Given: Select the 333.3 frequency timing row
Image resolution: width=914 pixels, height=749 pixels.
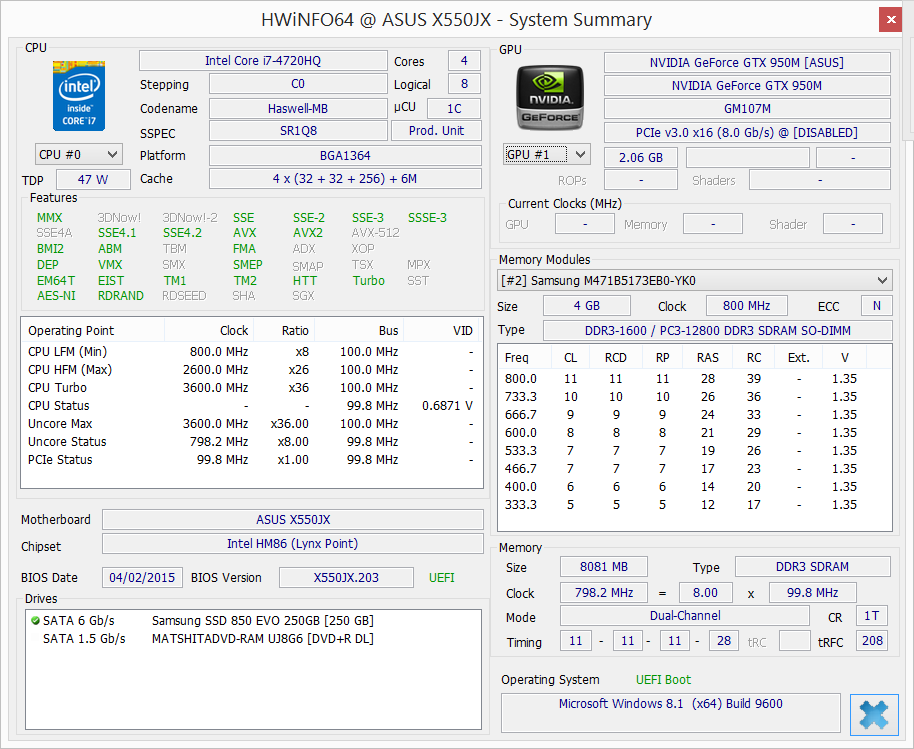Looking at the screenshot, I should (694, 505).
